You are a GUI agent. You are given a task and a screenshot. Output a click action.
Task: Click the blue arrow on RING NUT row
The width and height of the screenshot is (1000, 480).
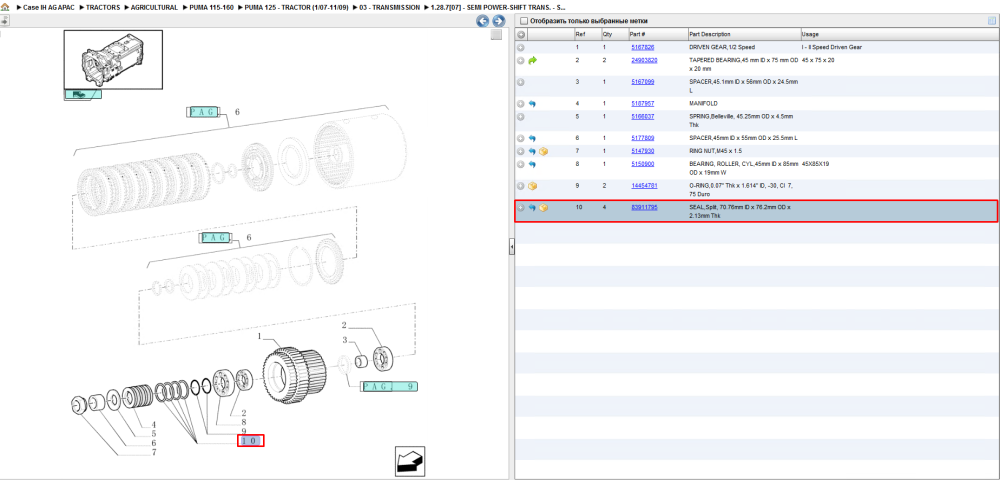pos(533,151)
